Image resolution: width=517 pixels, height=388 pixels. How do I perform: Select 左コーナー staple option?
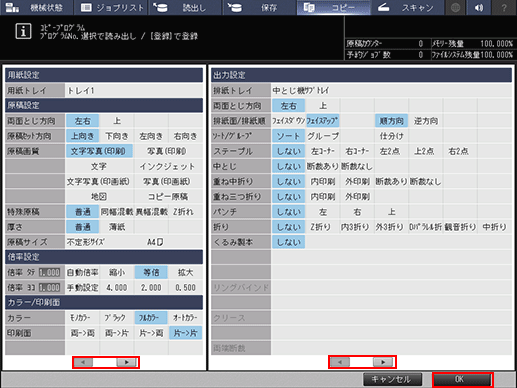(323, 151)
